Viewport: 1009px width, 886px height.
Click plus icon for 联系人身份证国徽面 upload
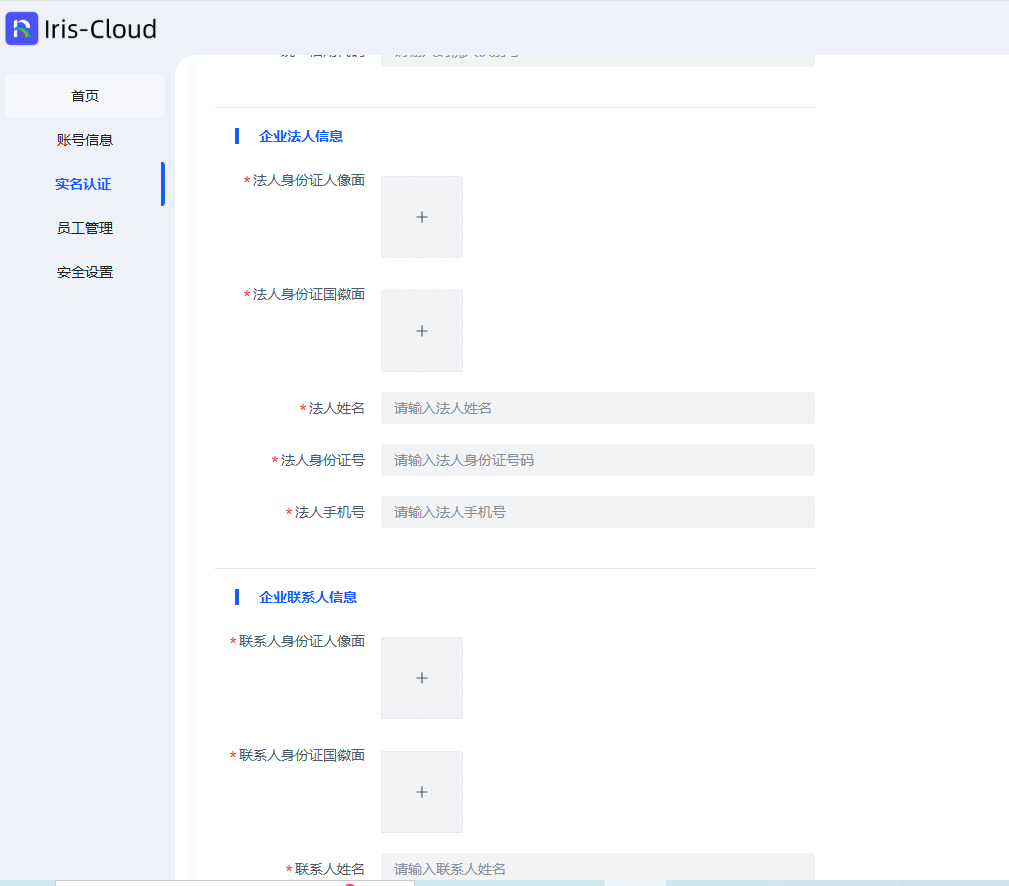pos(422,792)
